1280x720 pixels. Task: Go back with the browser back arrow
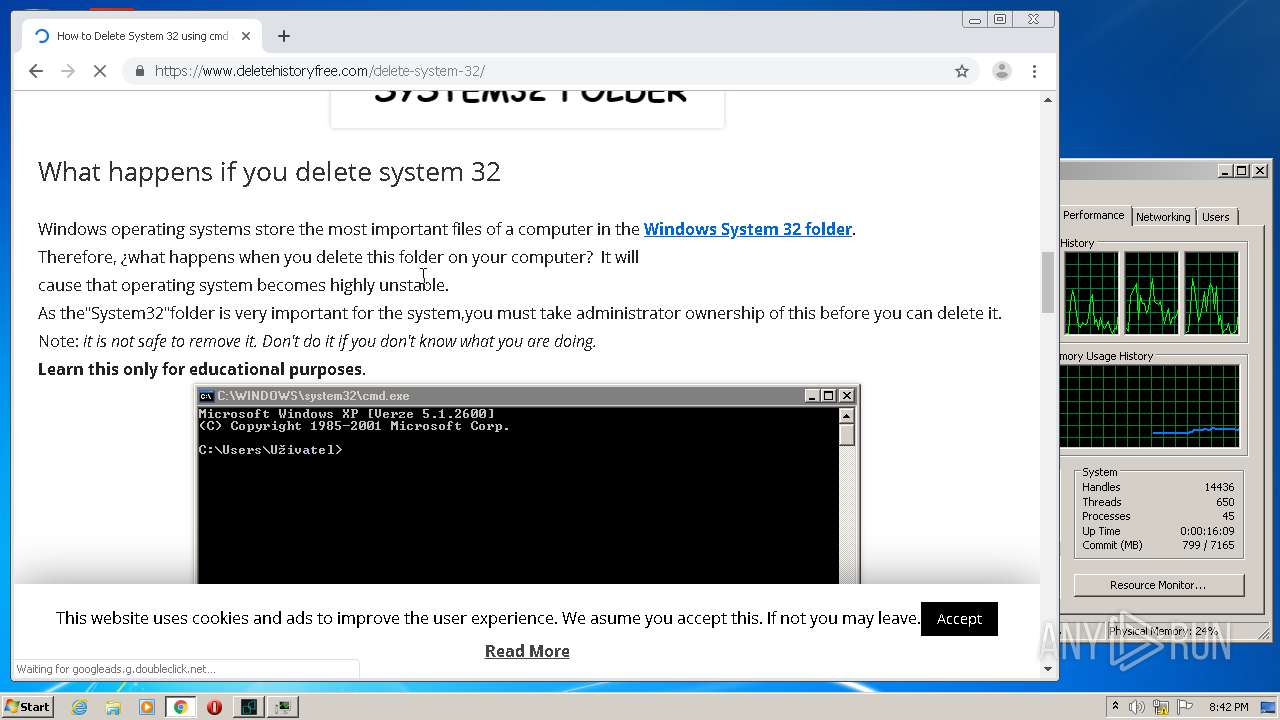[x=36, y=71]
